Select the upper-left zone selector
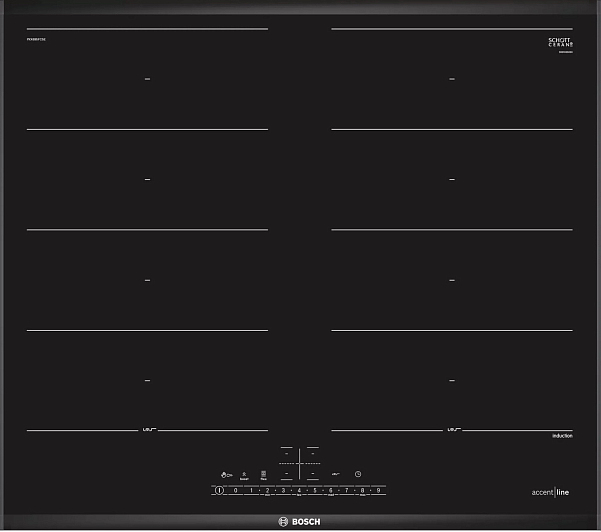This screenshot has width=601, height=532. pos(287,452)
